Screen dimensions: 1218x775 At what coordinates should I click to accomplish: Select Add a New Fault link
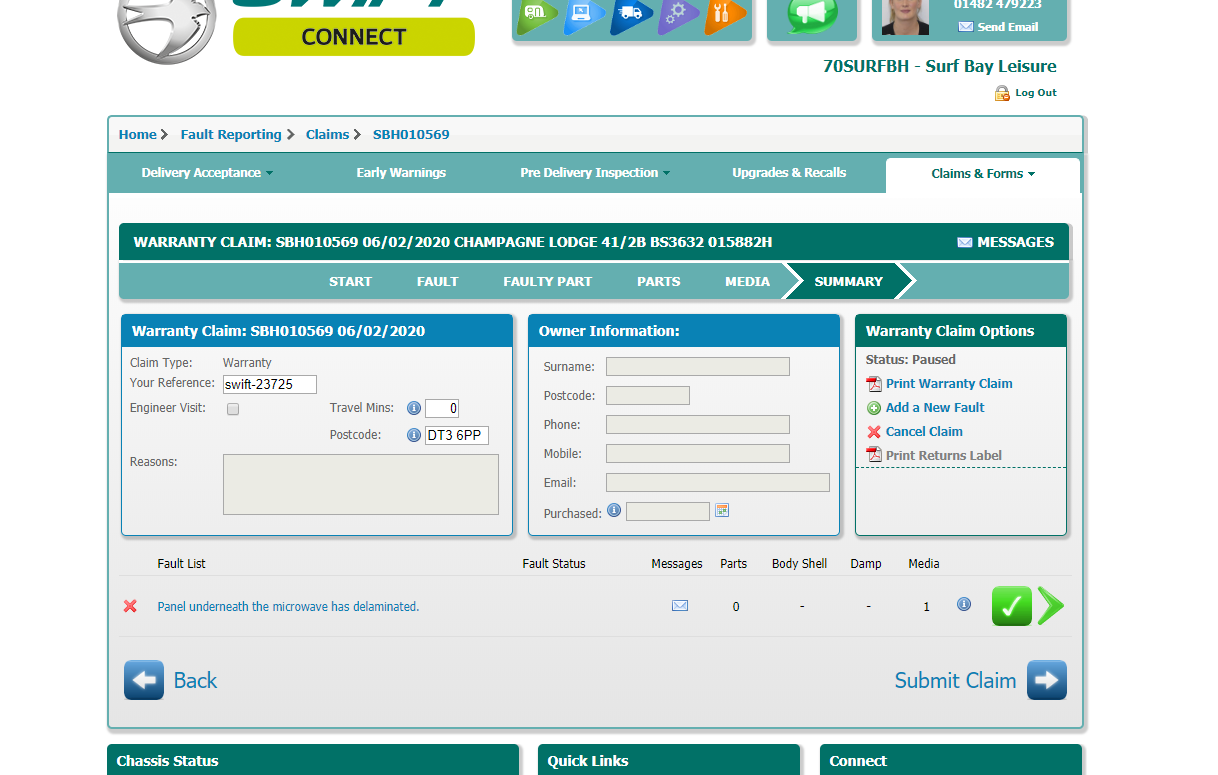[x=934, y=408]
